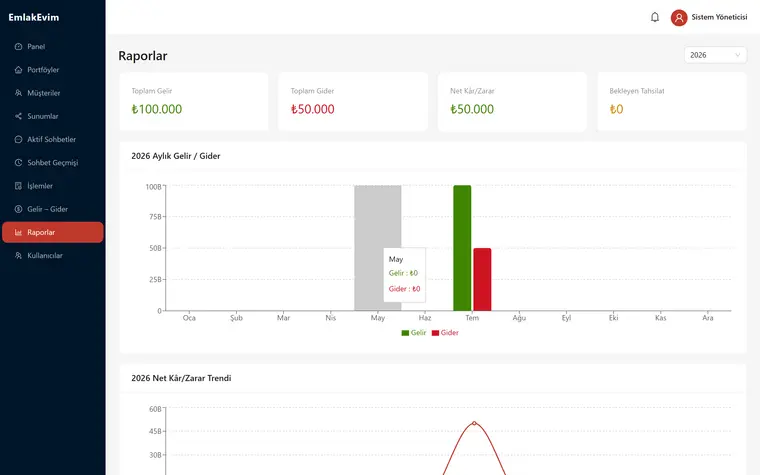
Task: Toggle the Gelir legend entry
Action: (413, 332)
